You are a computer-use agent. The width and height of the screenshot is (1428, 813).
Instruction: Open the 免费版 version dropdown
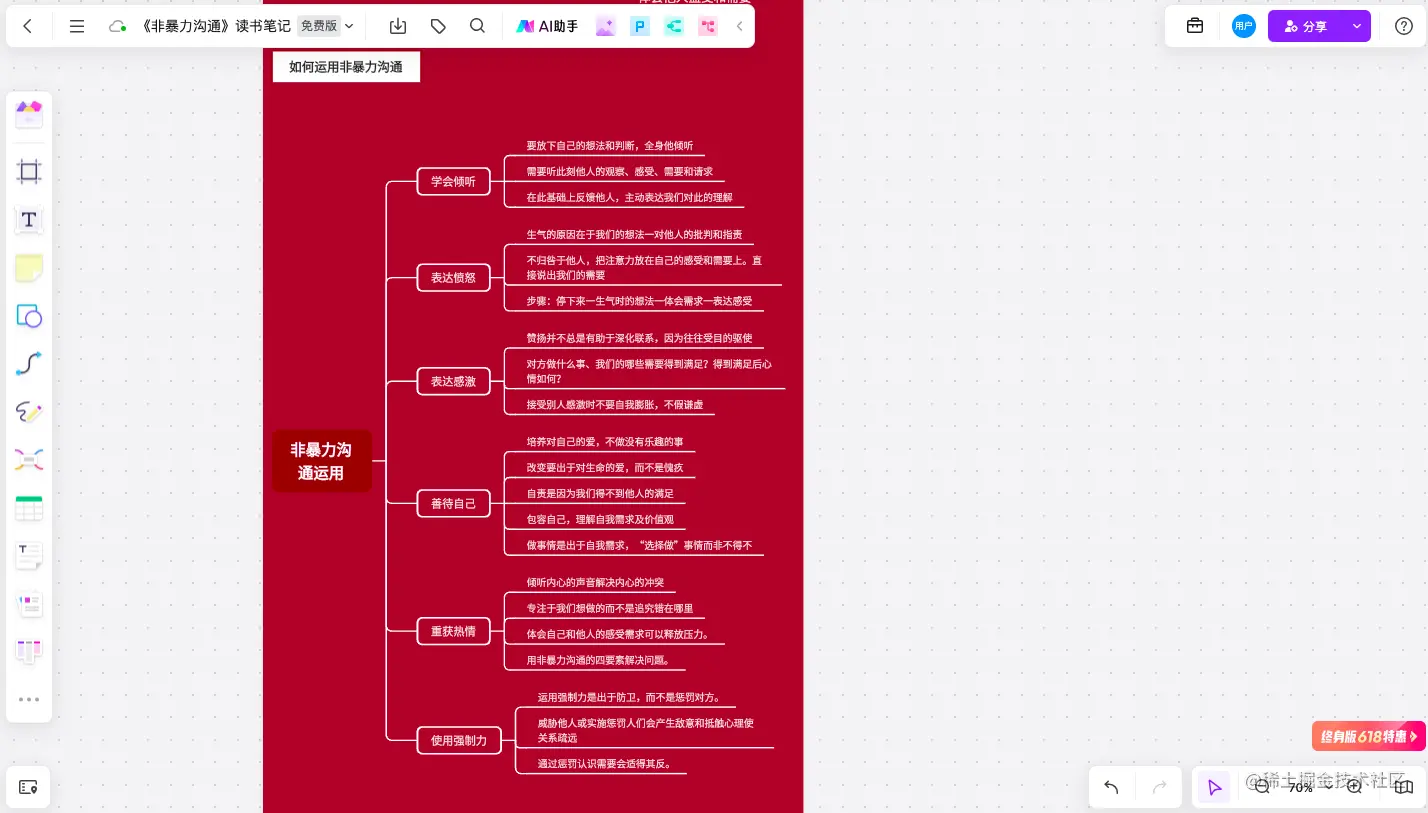[326, 26]
